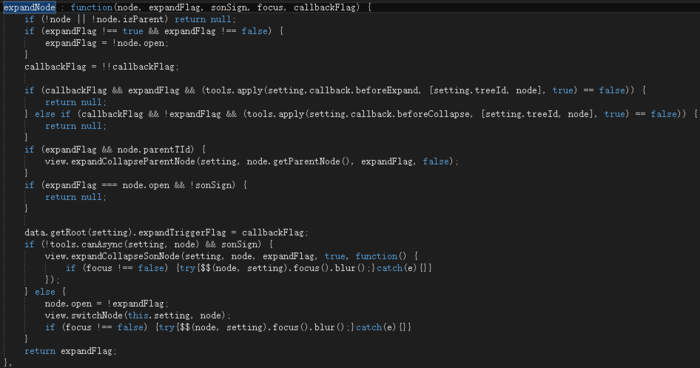The height and width of the screenshot is (368, 700).
Task: Click the 'else if' keywords before the beforeCollapse check
Action: pyautogui.click(x=53, y=114)
